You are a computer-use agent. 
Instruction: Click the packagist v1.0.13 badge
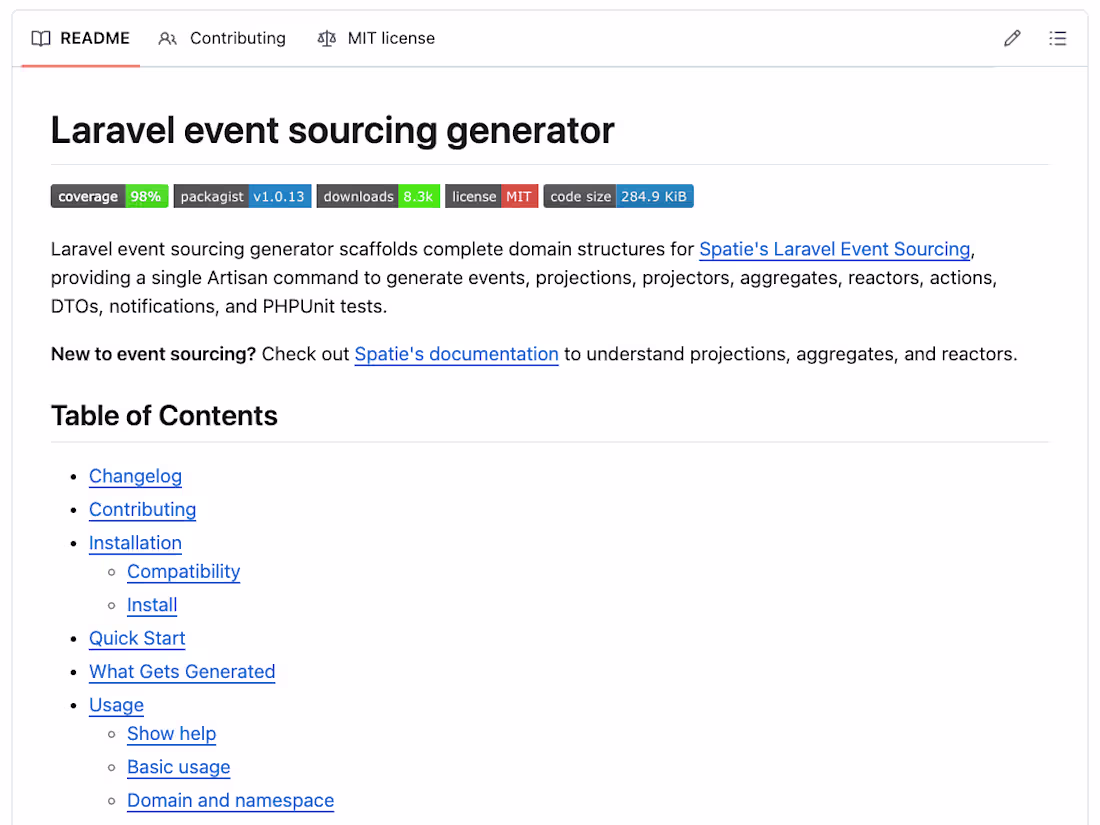click(242, 196)
